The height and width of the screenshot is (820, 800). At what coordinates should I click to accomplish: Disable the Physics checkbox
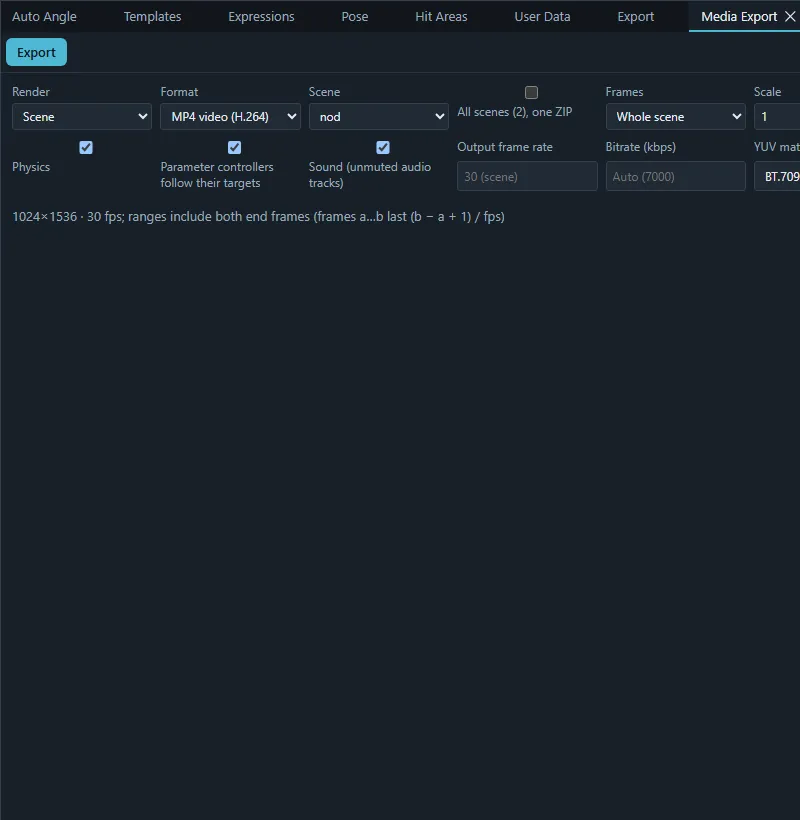click(x=86, y=147)
